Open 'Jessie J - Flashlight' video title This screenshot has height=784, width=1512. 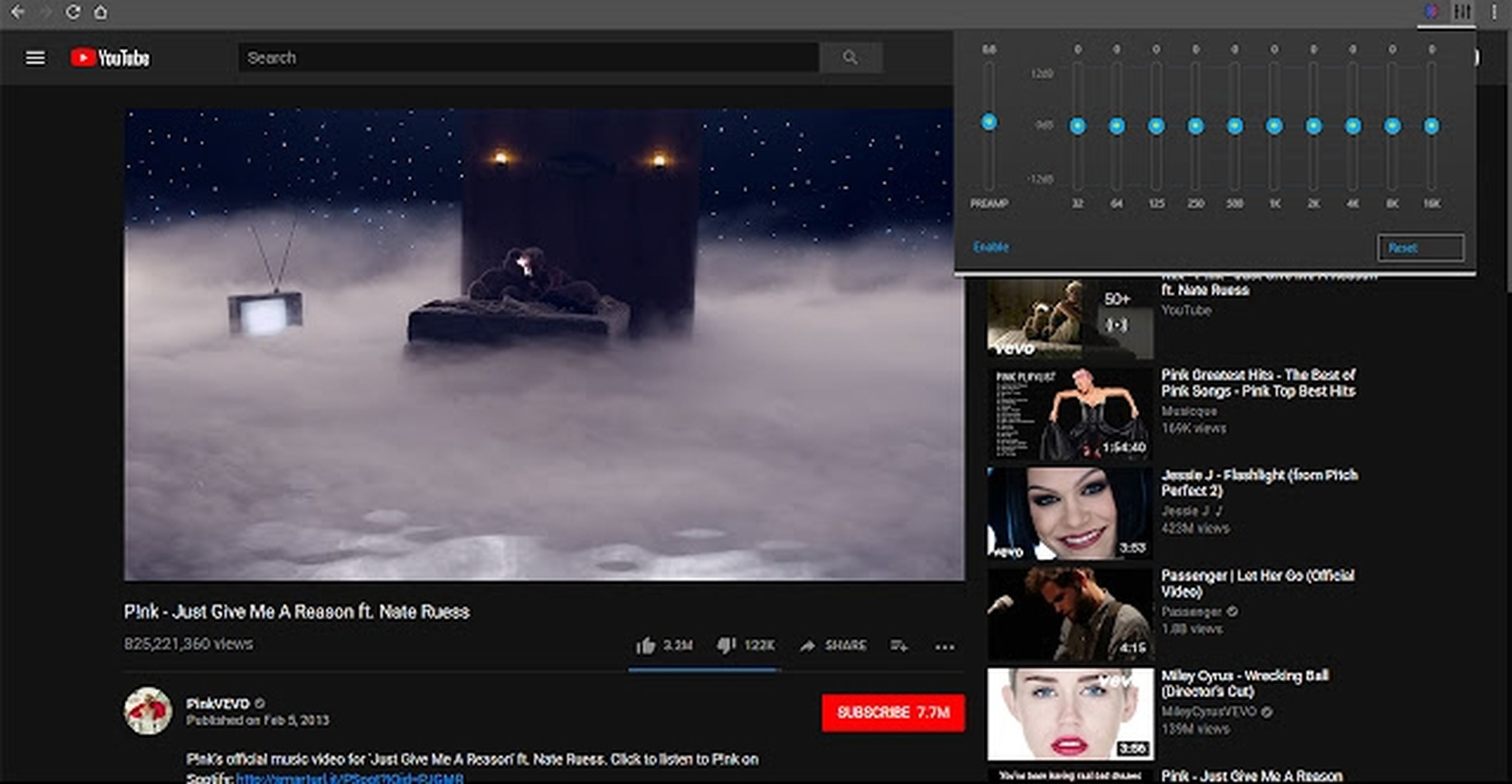1260,483
